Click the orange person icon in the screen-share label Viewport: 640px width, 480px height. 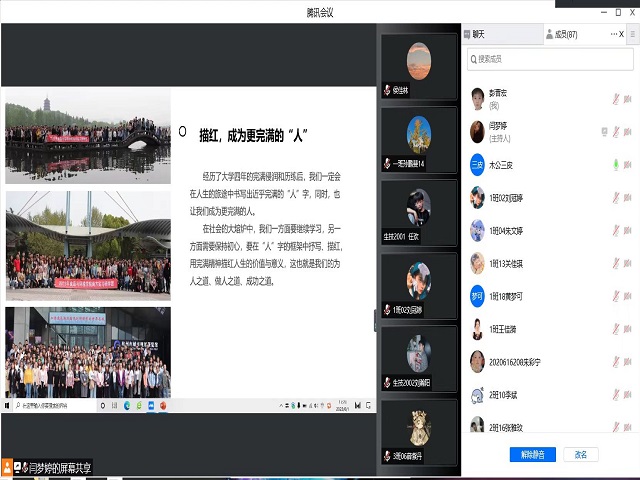coord(7,467)
